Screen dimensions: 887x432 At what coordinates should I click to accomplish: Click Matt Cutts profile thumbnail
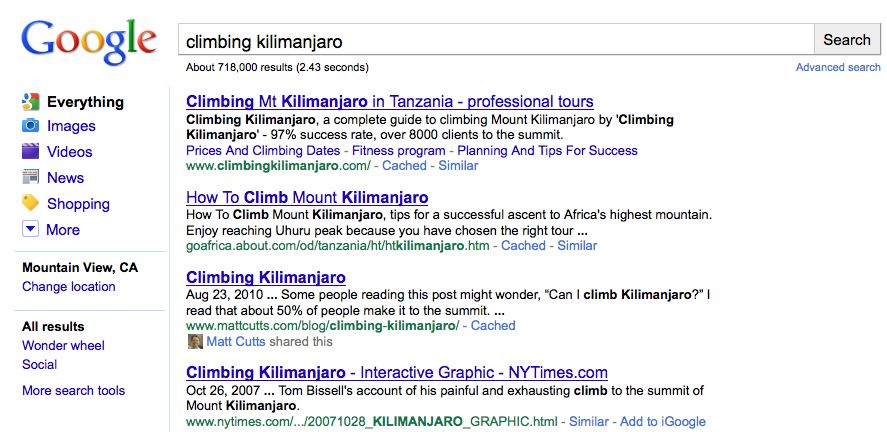pos(195,341)
